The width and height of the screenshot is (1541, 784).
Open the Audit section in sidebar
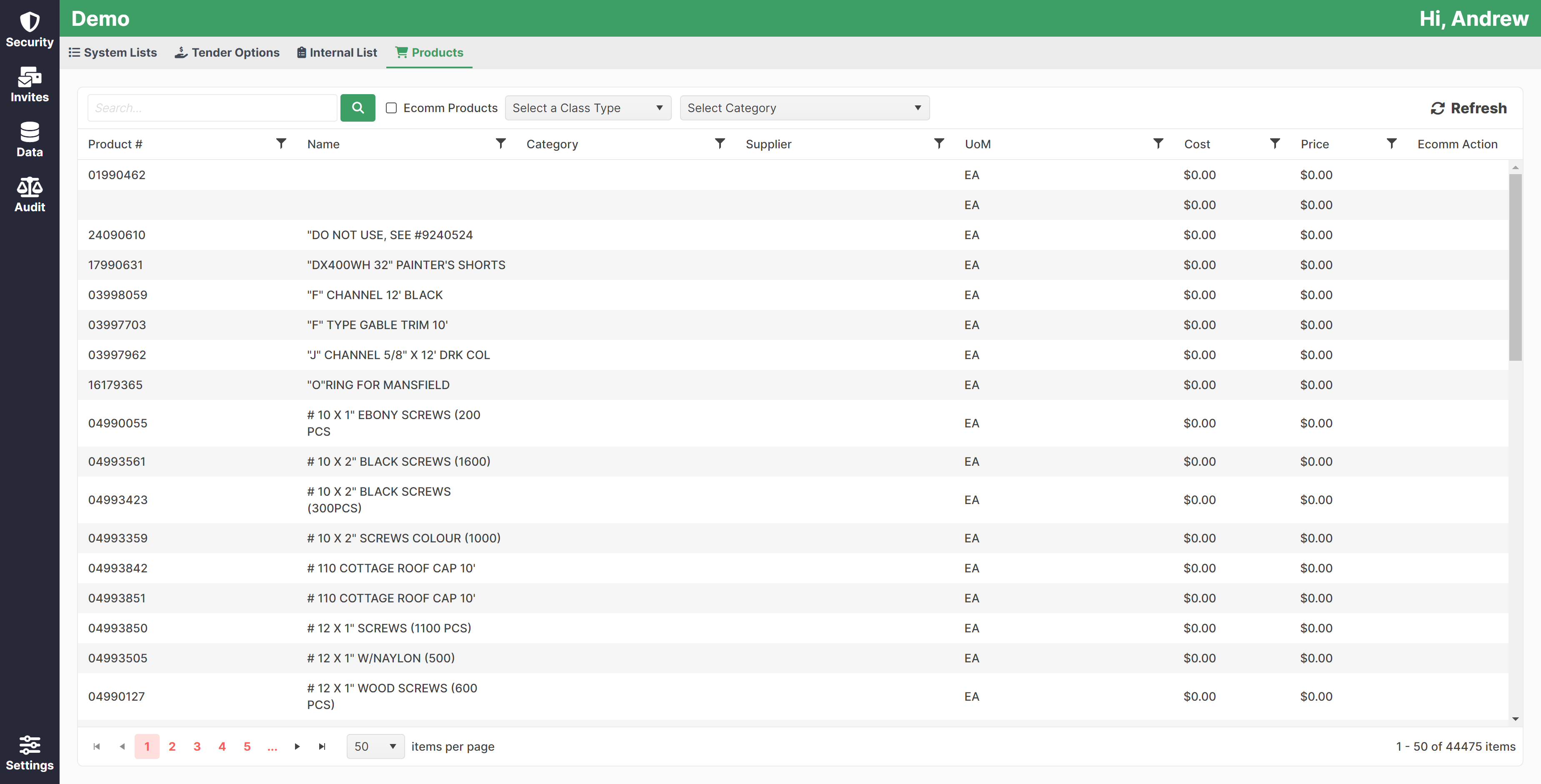[x=29, y=195]
